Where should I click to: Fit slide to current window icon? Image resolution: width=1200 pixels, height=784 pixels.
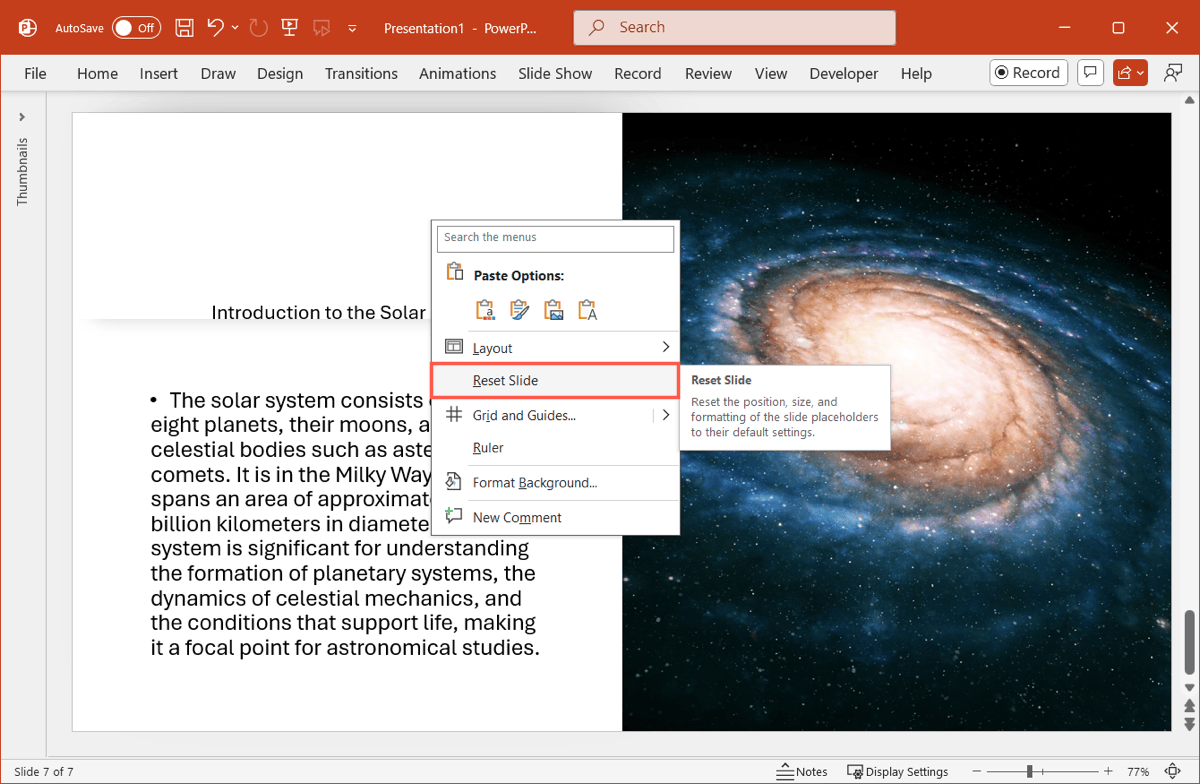(x=1171, y=772)
